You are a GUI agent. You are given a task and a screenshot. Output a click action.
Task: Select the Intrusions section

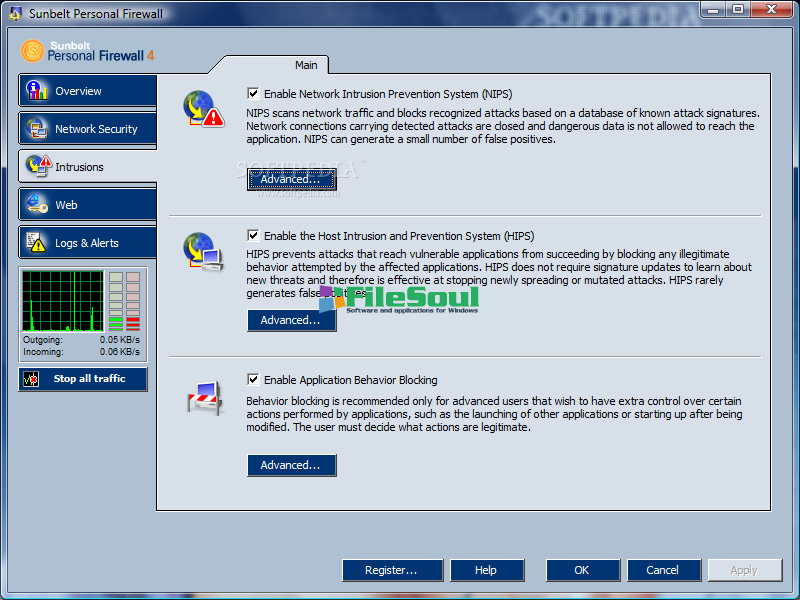[88, 167]
